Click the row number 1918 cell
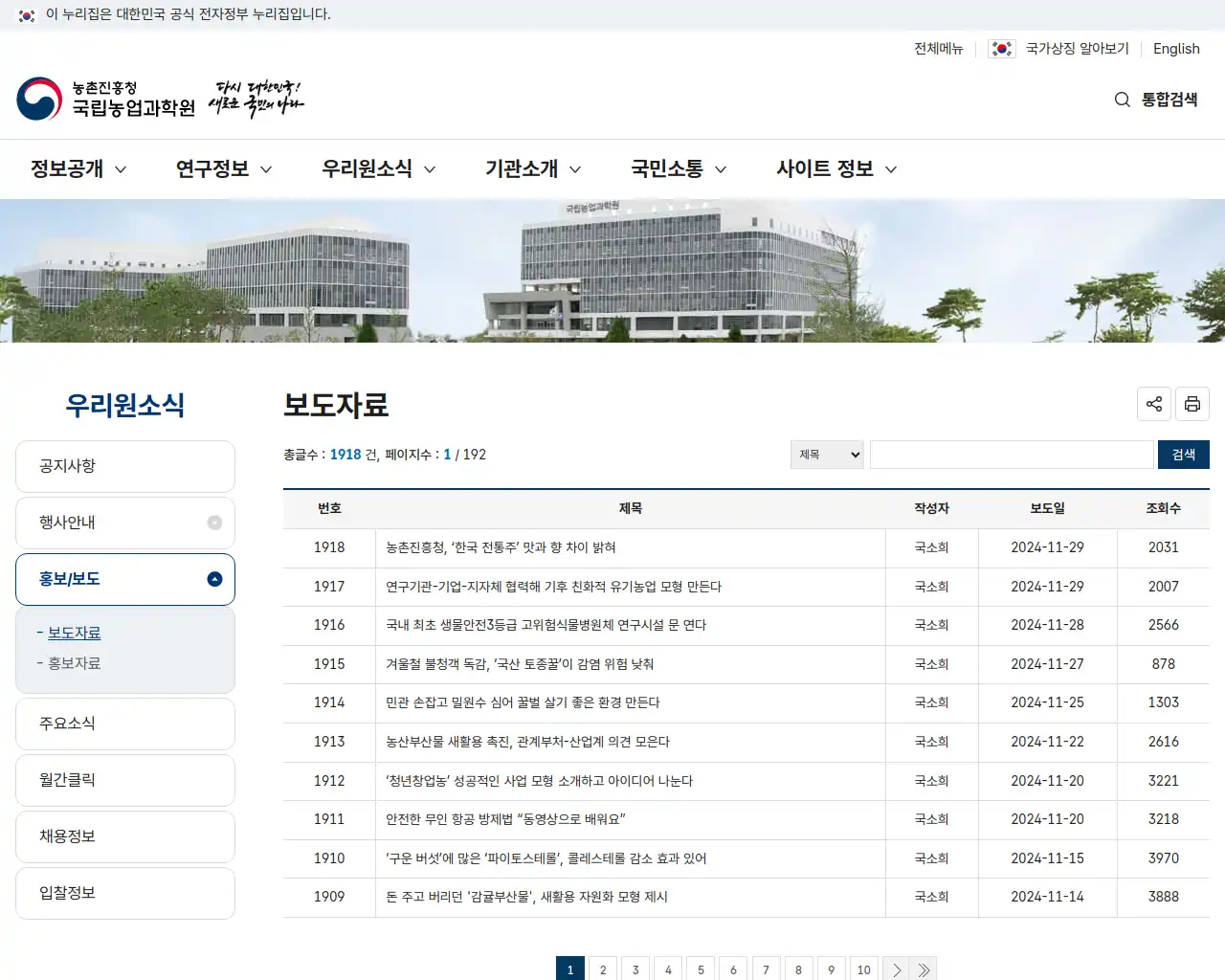1225x980 pixels. (x=329, y=547)
